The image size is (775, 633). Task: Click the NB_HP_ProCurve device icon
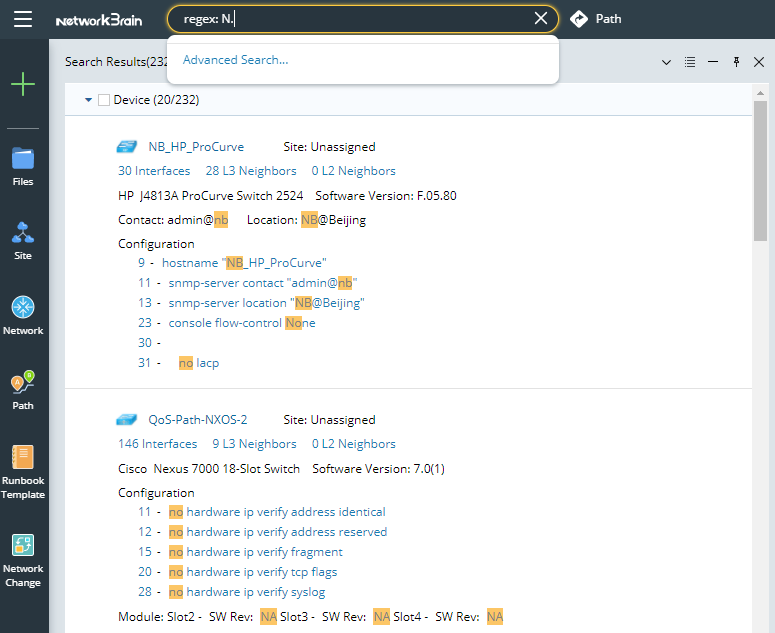click(x=127, y=146)
